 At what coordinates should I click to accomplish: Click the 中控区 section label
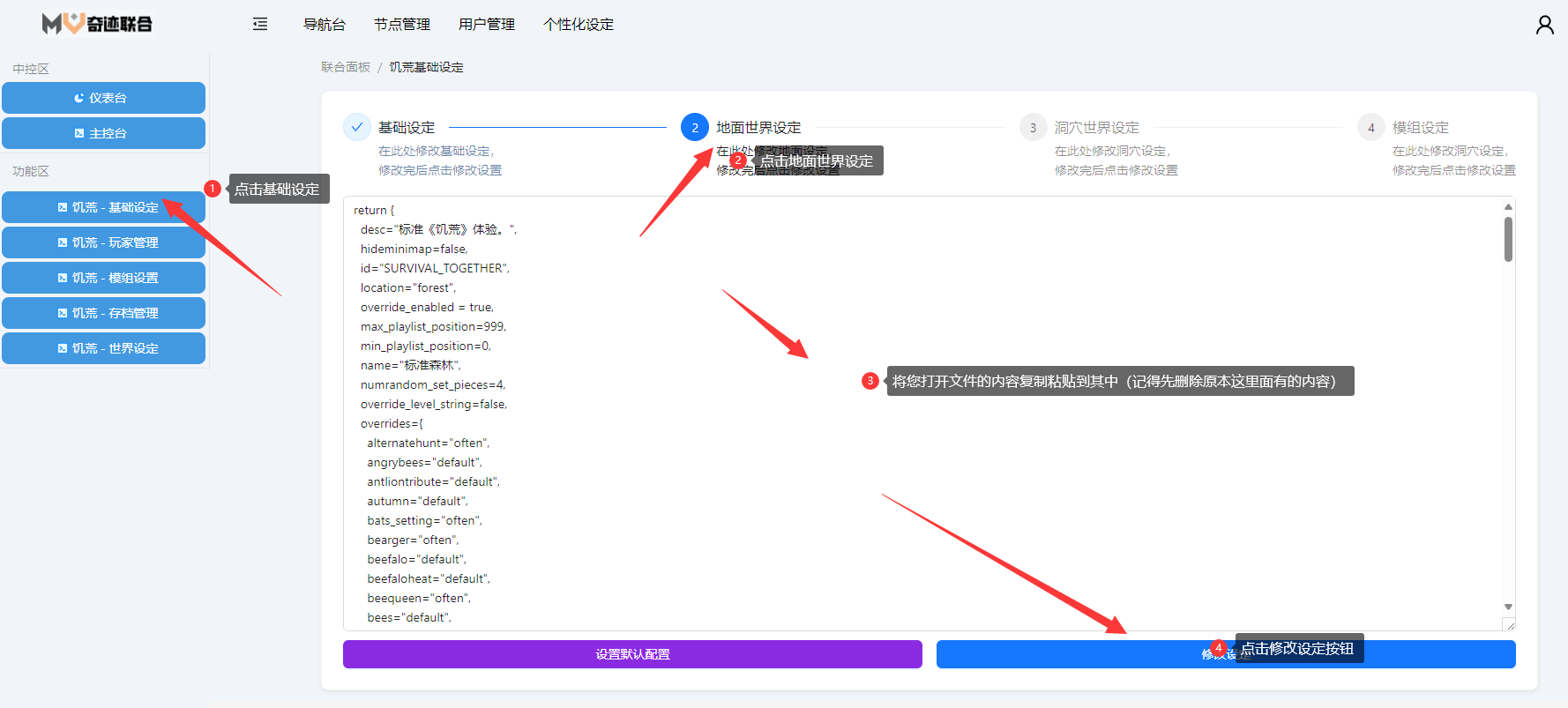31,69
